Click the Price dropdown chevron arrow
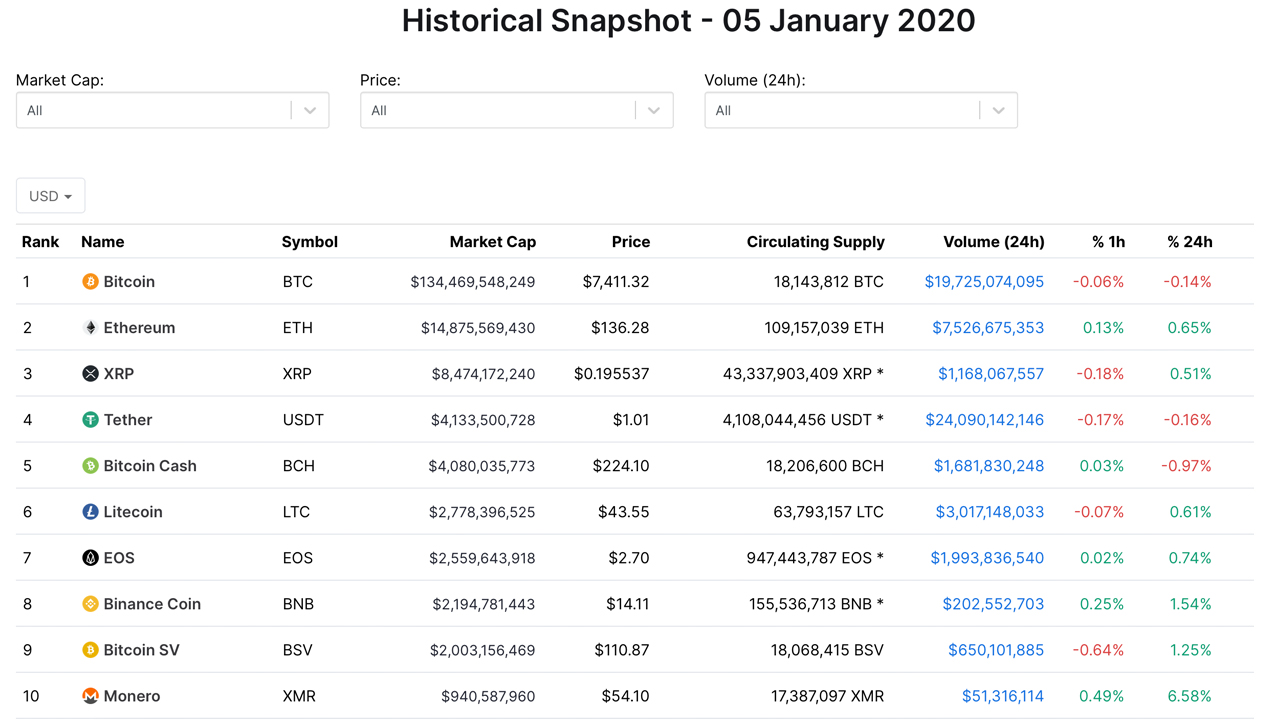1280x720 pixels. [x=654, y=111]
